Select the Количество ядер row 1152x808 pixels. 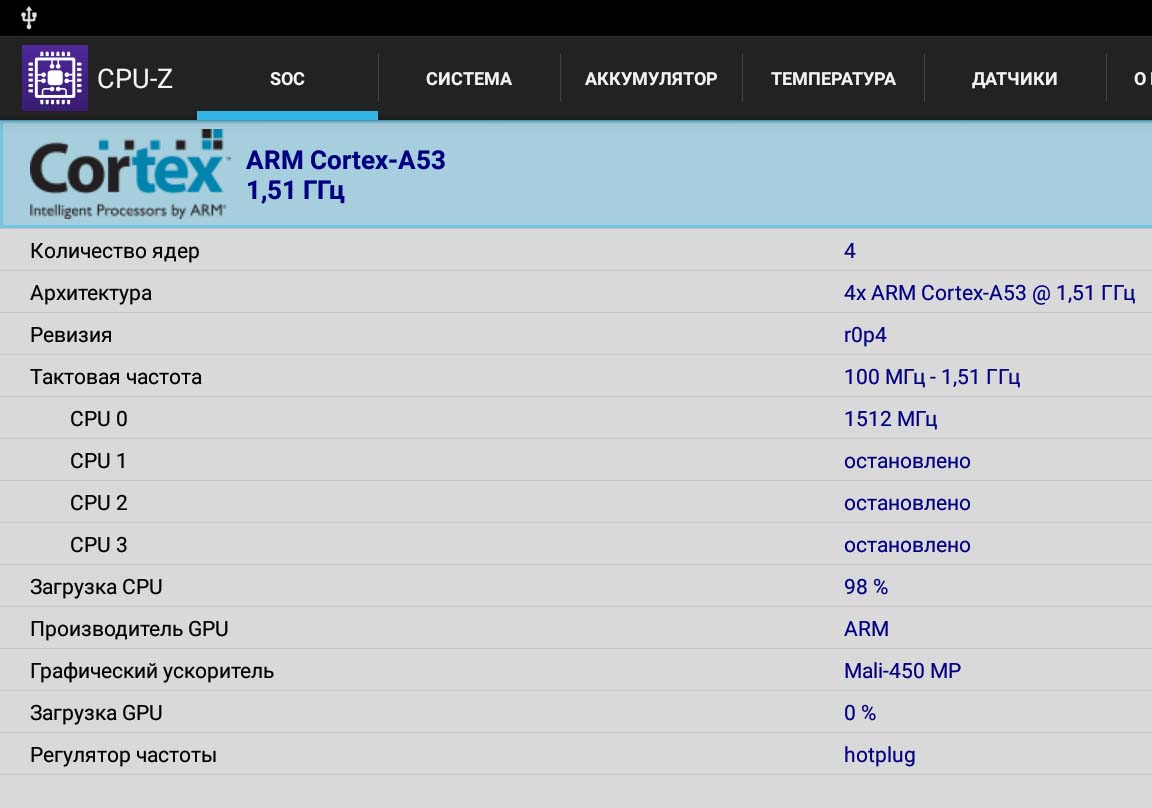click(x=576, y=251)
